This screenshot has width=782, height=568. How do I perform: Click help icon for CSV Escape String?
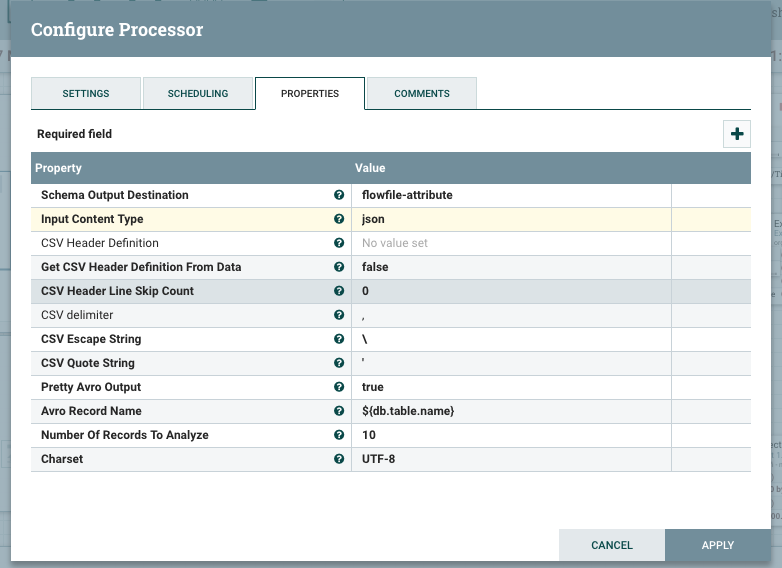pos(339,339)
